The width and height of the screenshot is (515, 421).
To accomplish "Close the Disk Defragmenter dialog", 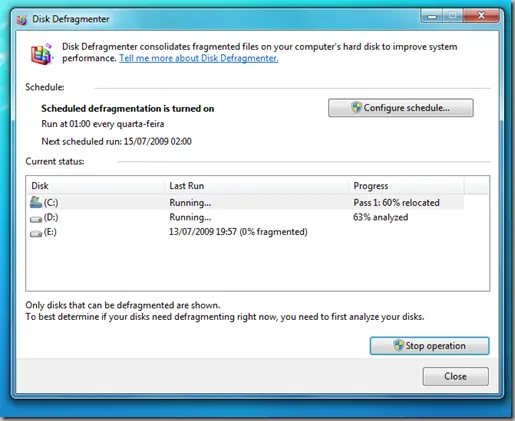I will pos(456,376).
